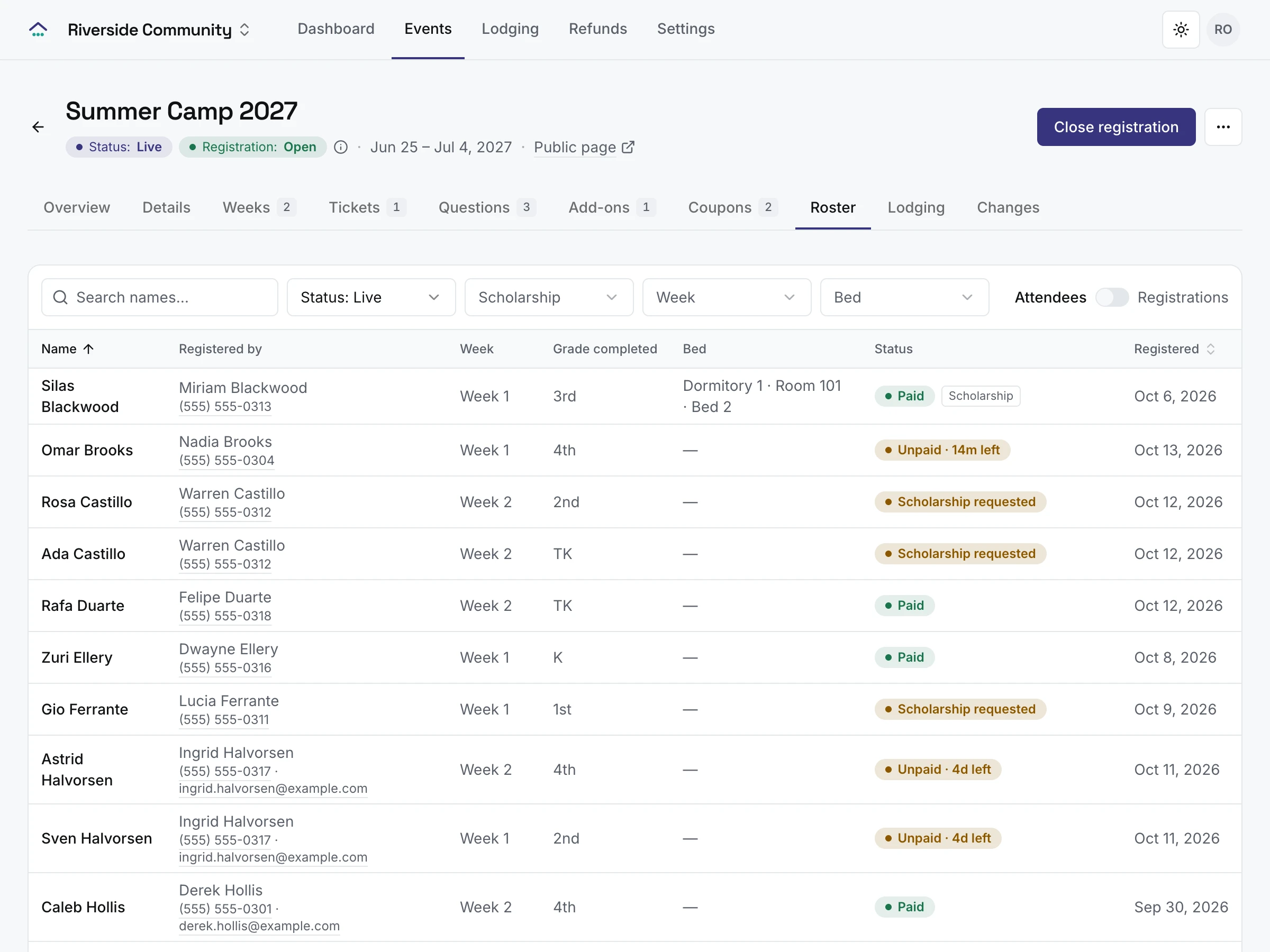The image size is (1270, 952).
Task: Open the Week filter dropdown
Action: tap(727, 297)
